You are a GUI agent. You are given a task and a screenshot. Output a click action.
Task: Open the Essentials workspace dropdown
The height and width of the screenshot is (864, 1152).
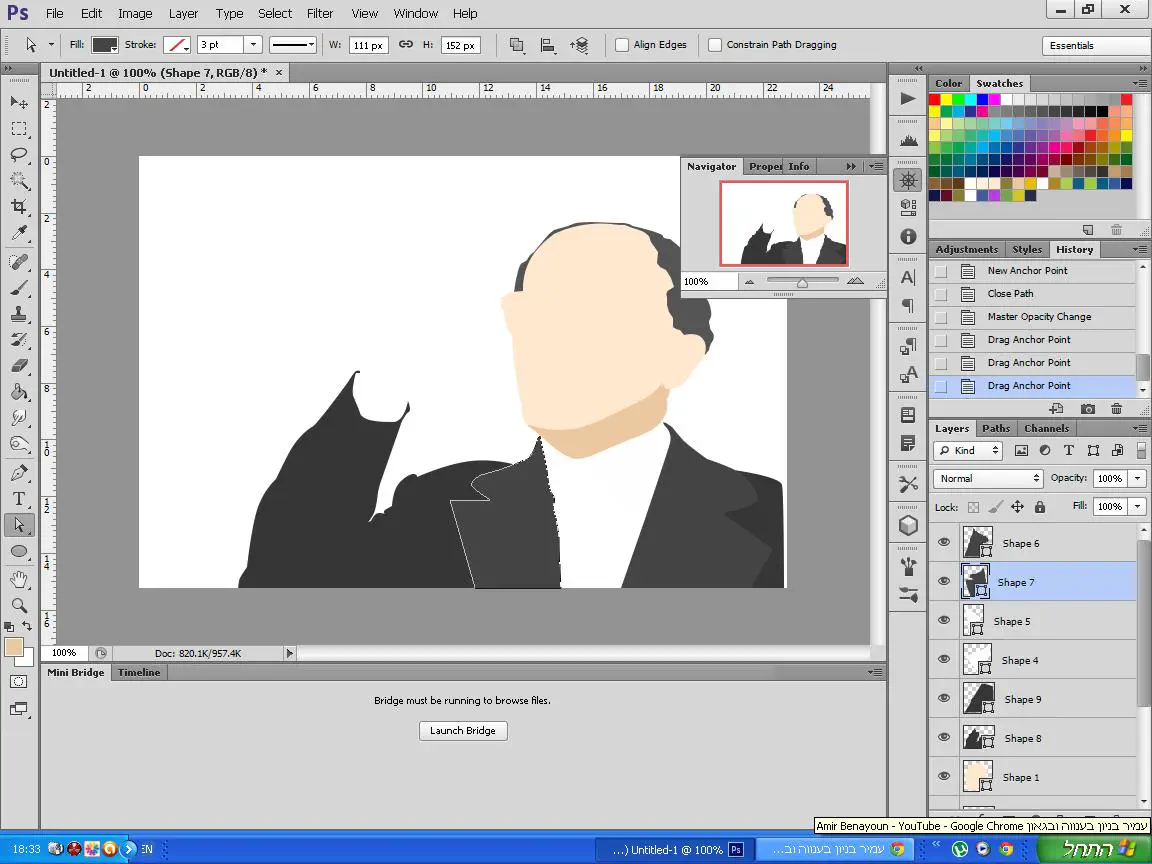coord(1095,46)
